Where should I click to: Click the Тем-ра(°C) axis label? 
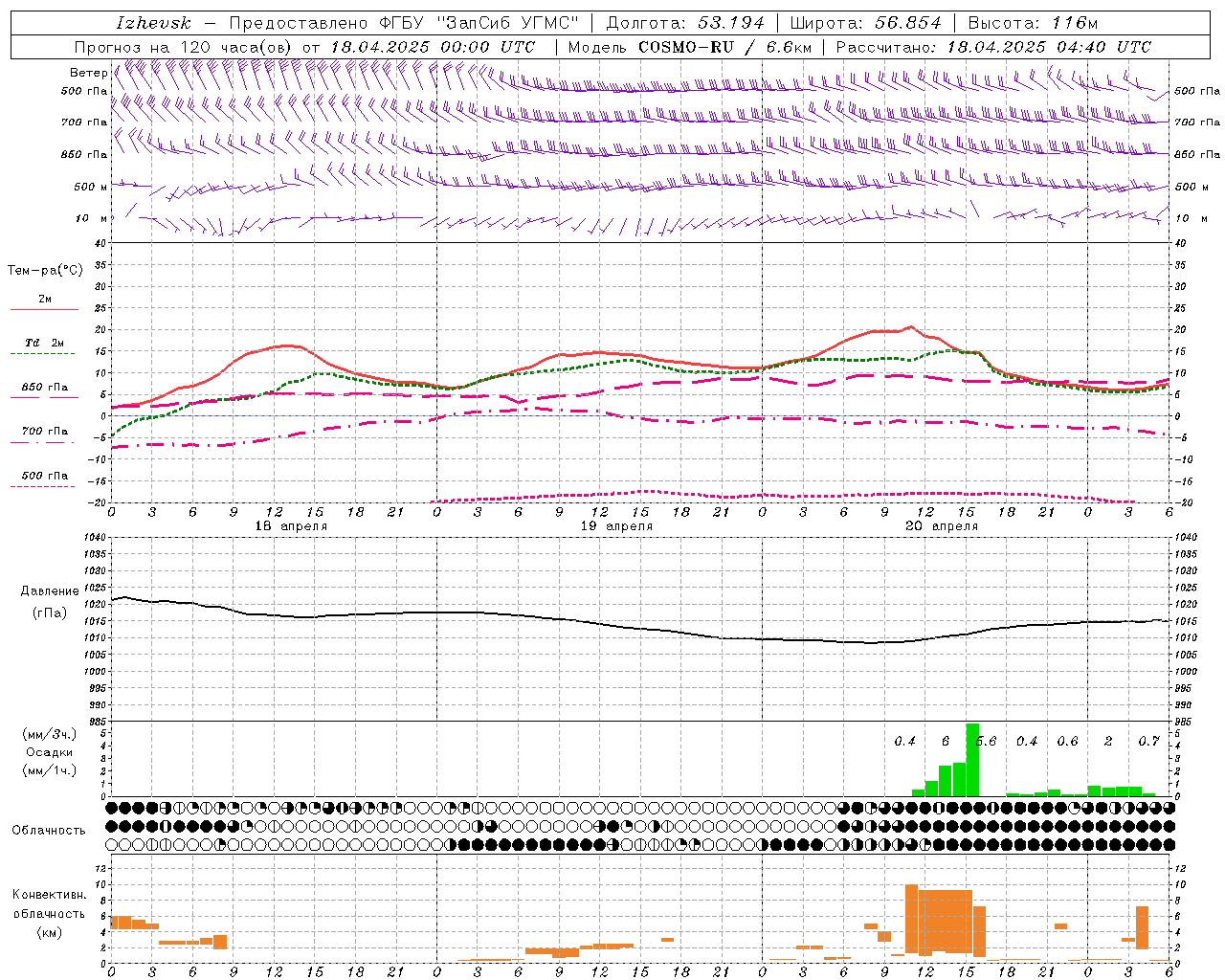pos(45,271)
